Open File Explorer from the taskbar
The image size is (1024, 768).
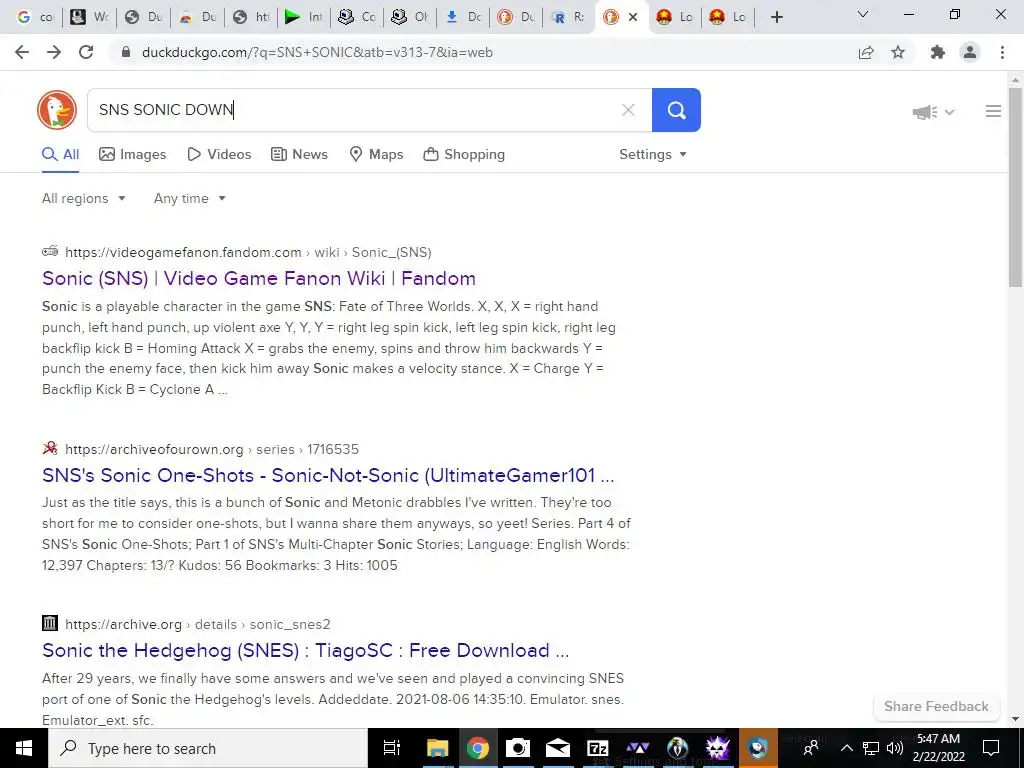click(x=438, y=748)
